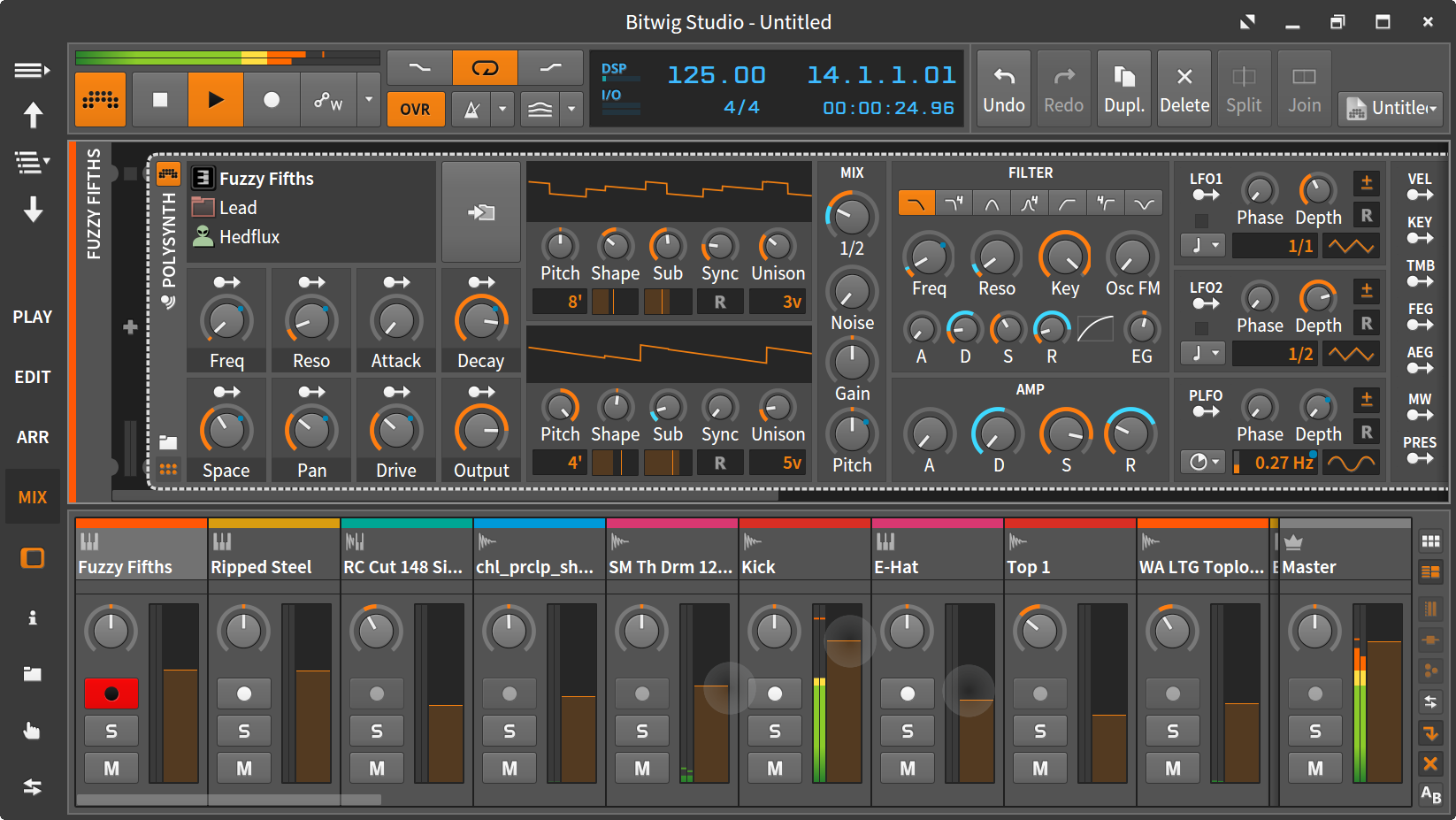Image resolution: width=1456 pixels, height=820 pixels.
Task: Toggle the device panel icon in sidebar
Action: 33,558
